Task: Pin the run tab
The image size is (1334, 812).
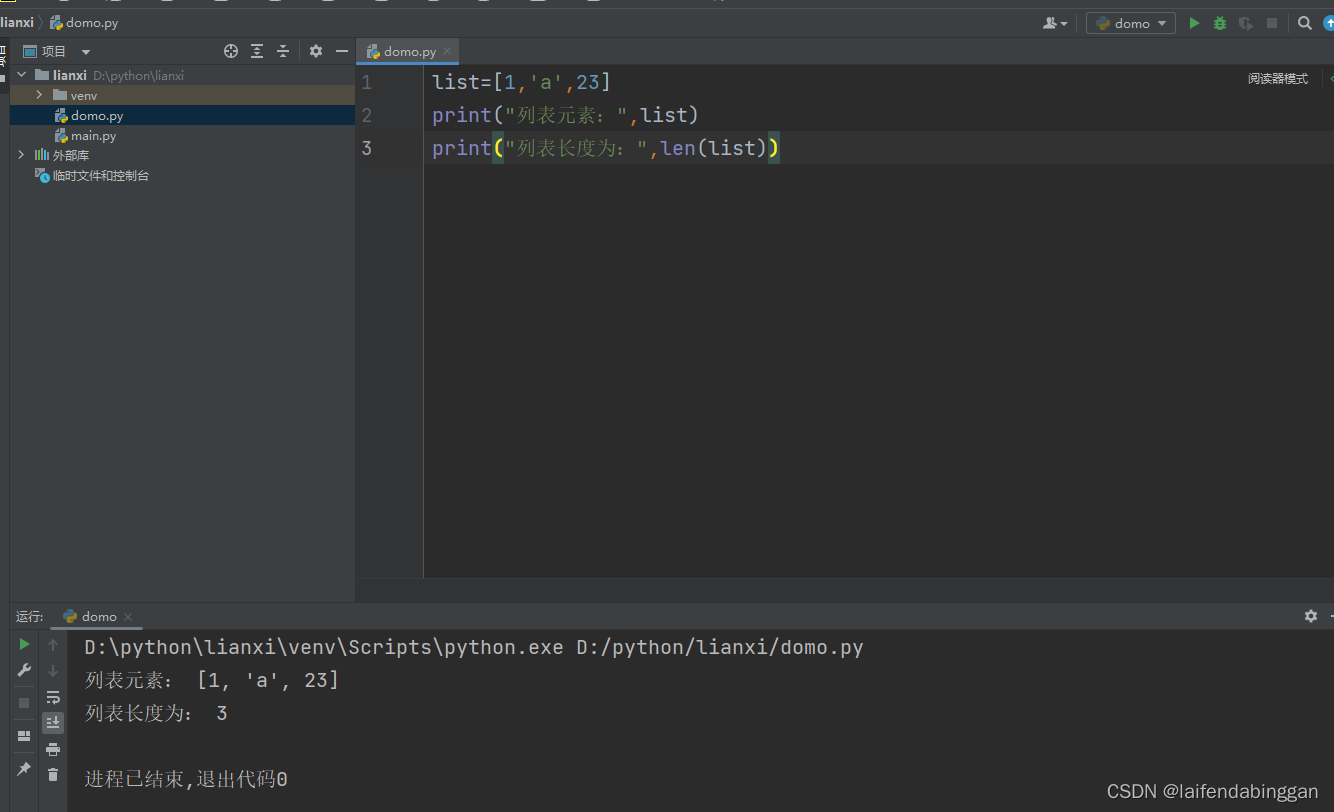Action: 24,769
